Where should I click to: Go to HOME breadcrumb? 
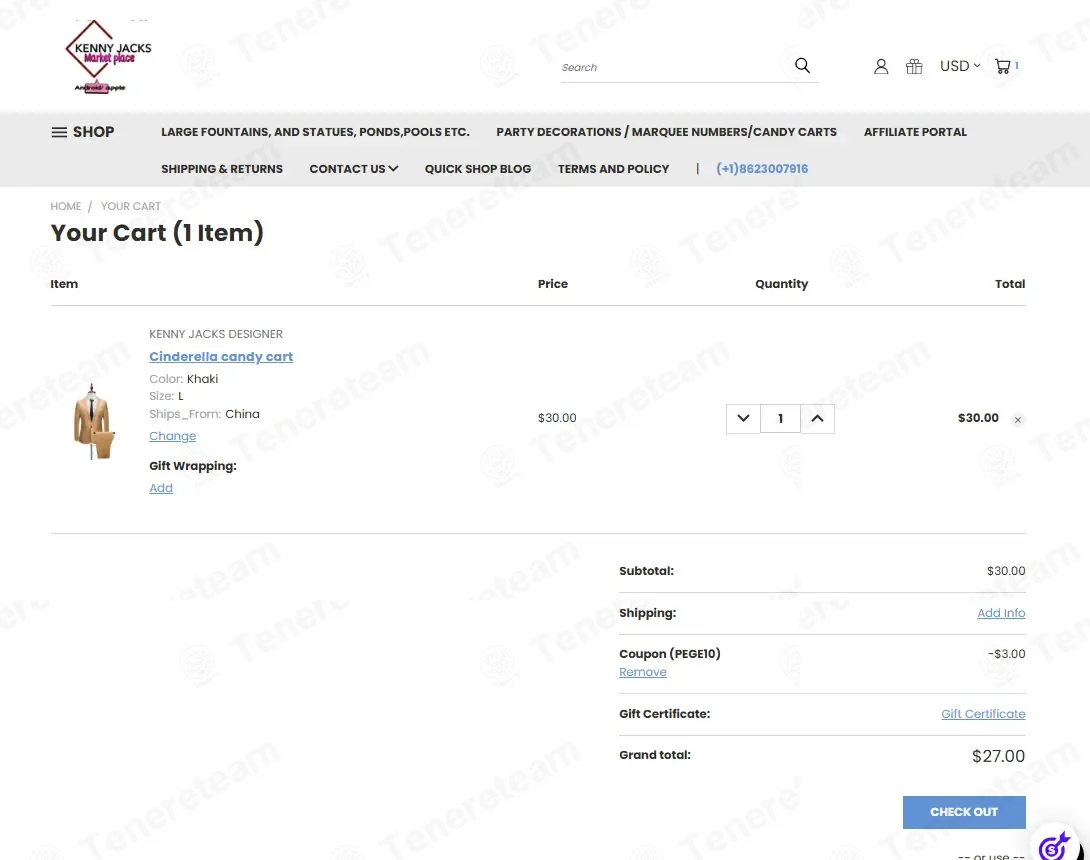tap(65, 206)
